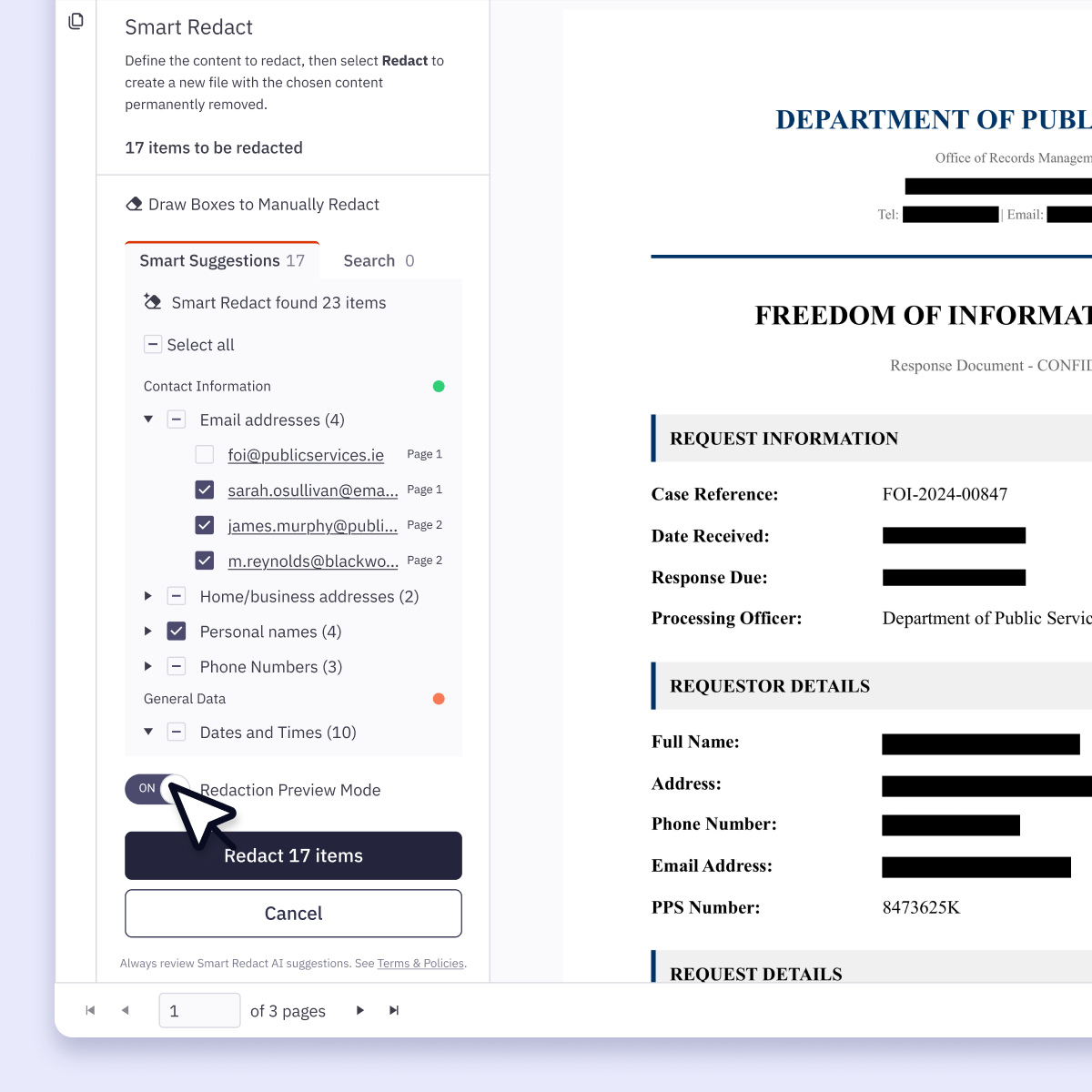
Task: Go to the previous page arrow
Action: tap(126, 1010)
